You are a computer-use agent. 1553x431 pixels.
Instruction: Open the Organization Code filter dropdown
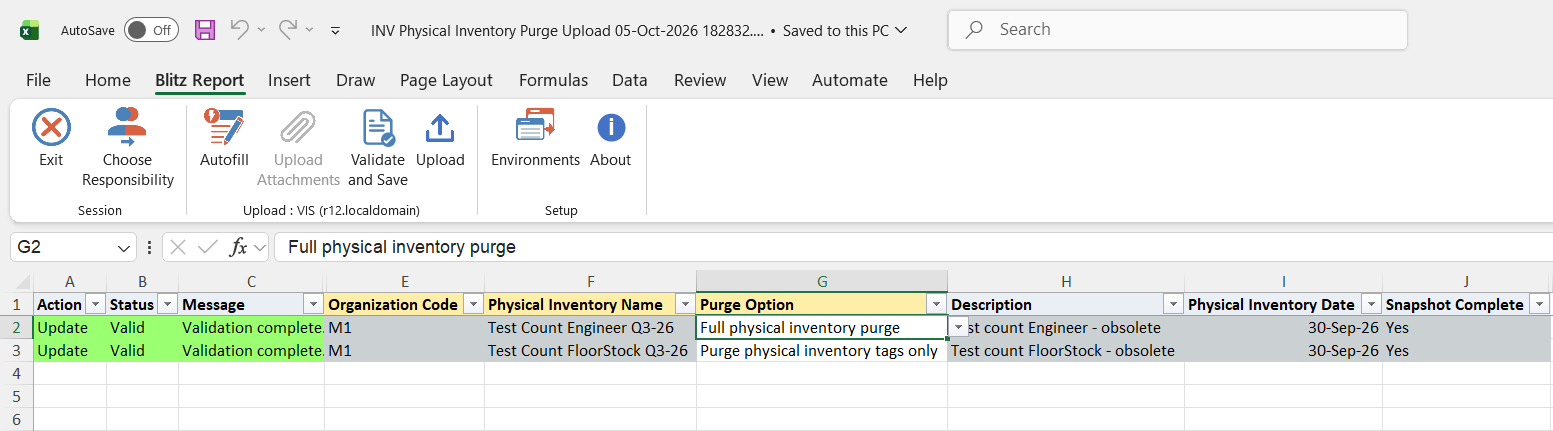pyautogui.click(x=473, y=304)
